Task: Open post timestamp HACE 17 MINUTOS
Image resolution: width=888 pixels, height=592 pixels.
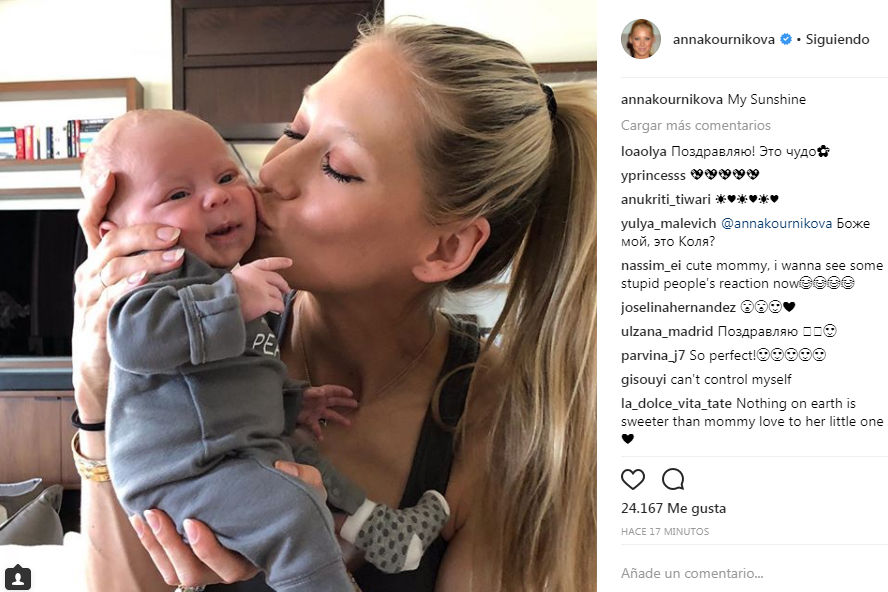Action: pos(665,531)
